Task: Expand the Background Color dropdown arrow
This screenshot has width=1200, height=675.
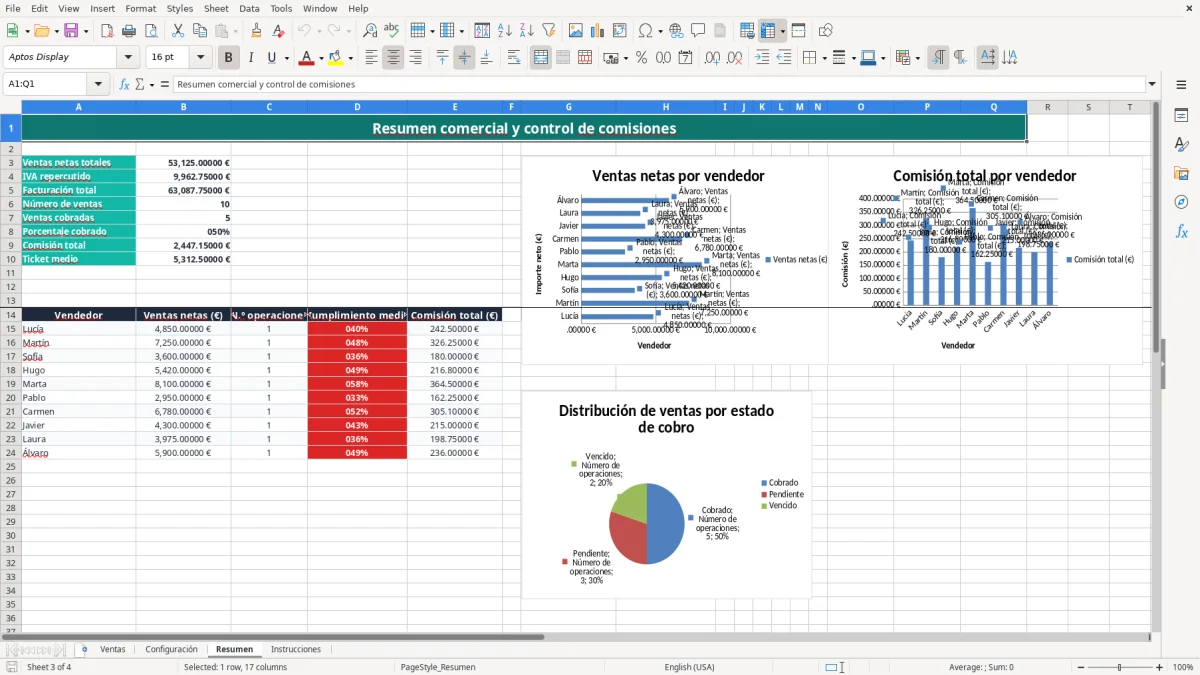Action: tap(350, 58)
